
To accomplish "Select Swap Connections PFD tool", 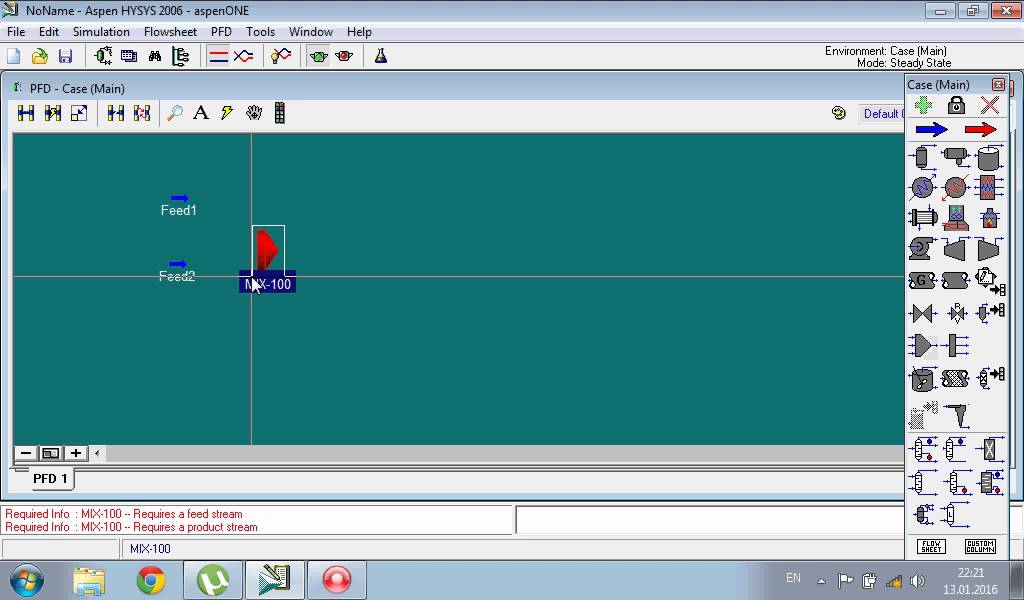I will click(x=142, y=113).
